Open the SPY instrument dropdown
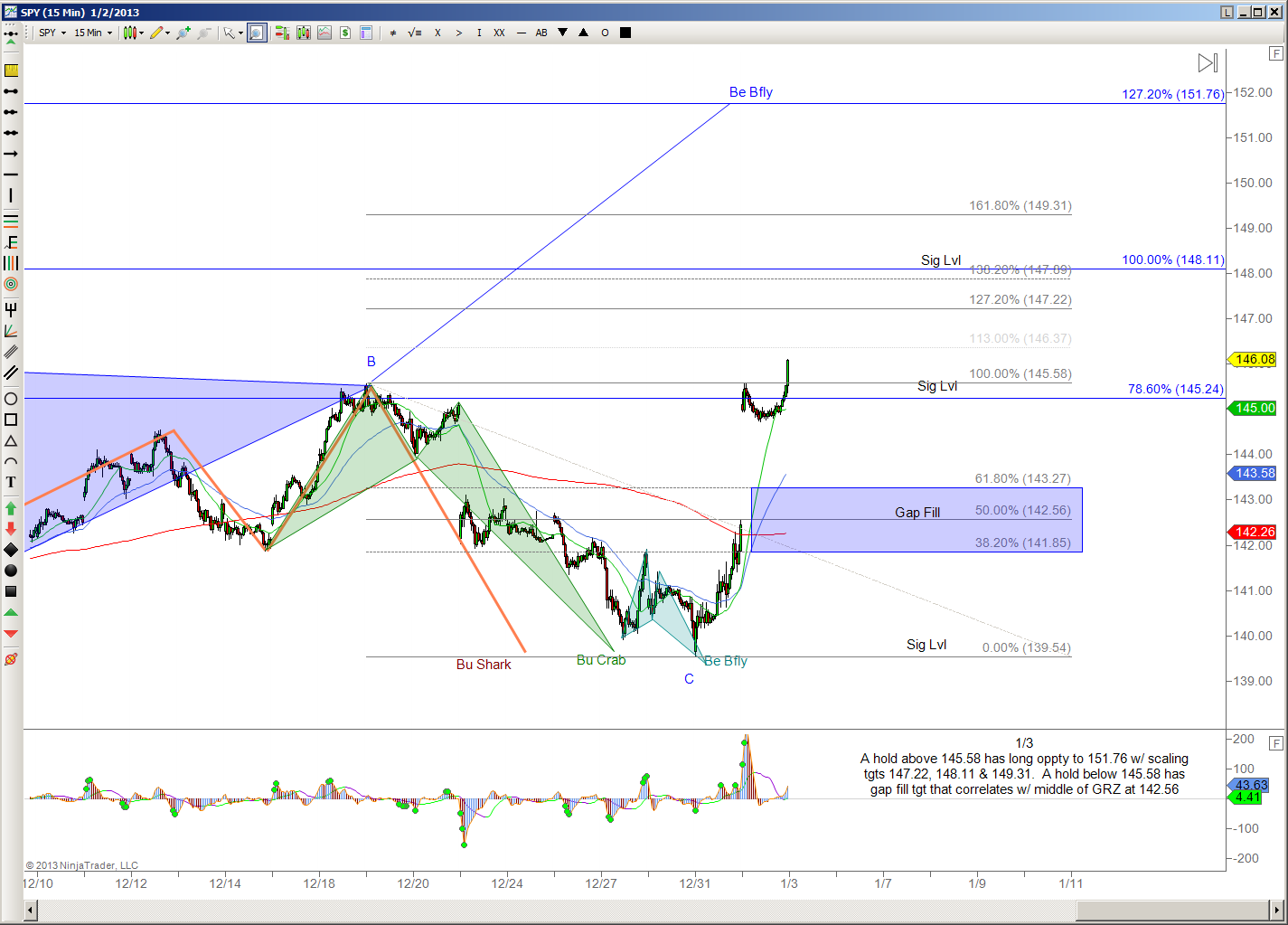 (52, 33)
